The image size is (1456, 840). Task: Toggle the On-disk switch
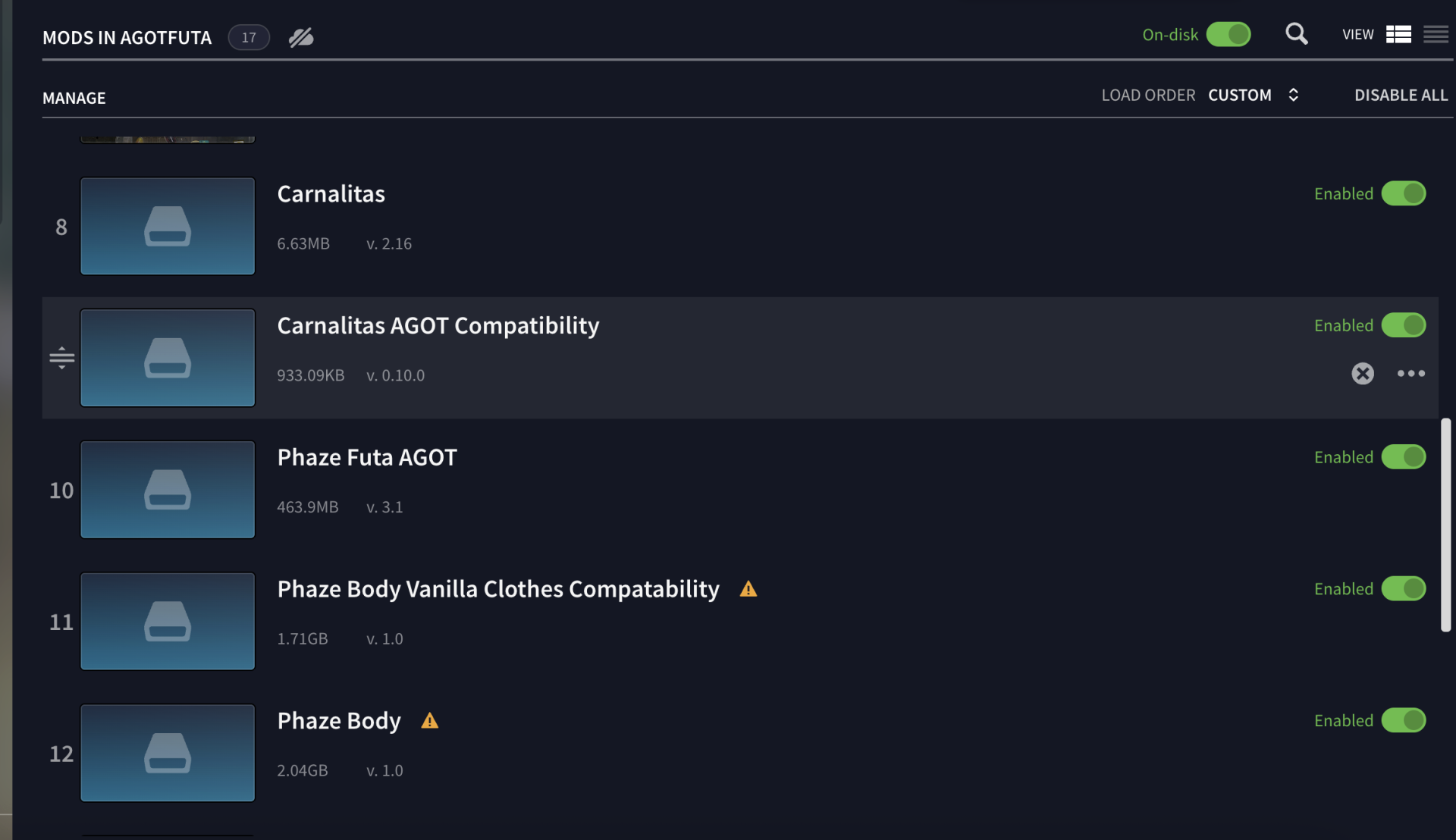(1228, 35)
